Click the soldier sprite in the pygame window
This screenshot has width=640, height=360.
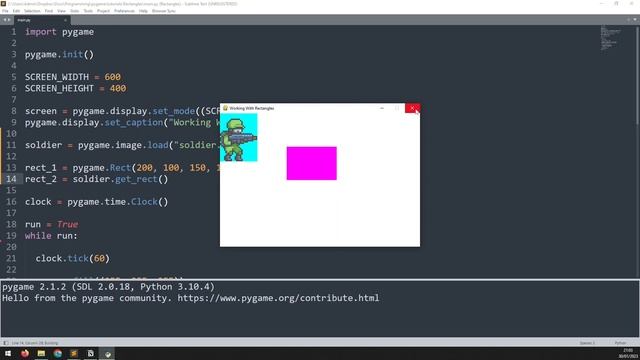coord(239,138)
